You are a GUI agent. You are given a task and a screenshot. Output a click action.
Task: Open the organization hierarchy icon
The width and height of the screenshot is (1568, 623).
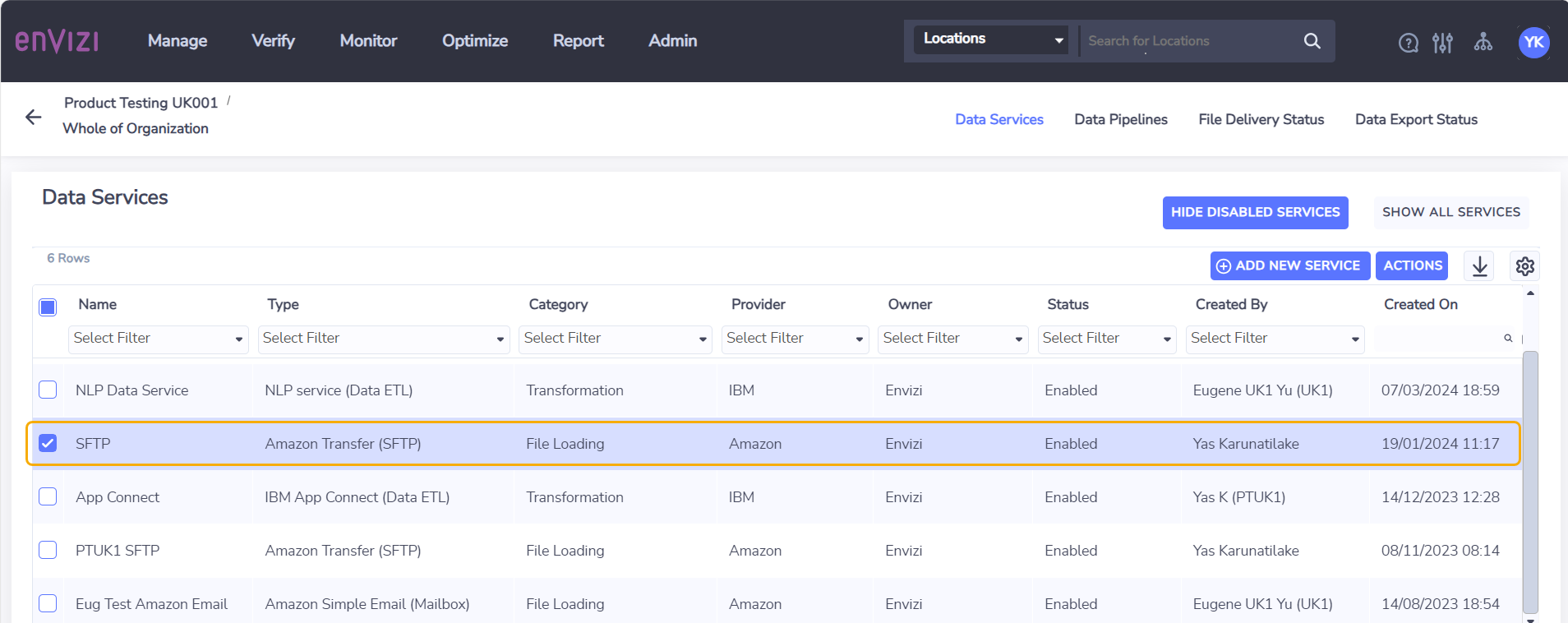(1483, 42)
